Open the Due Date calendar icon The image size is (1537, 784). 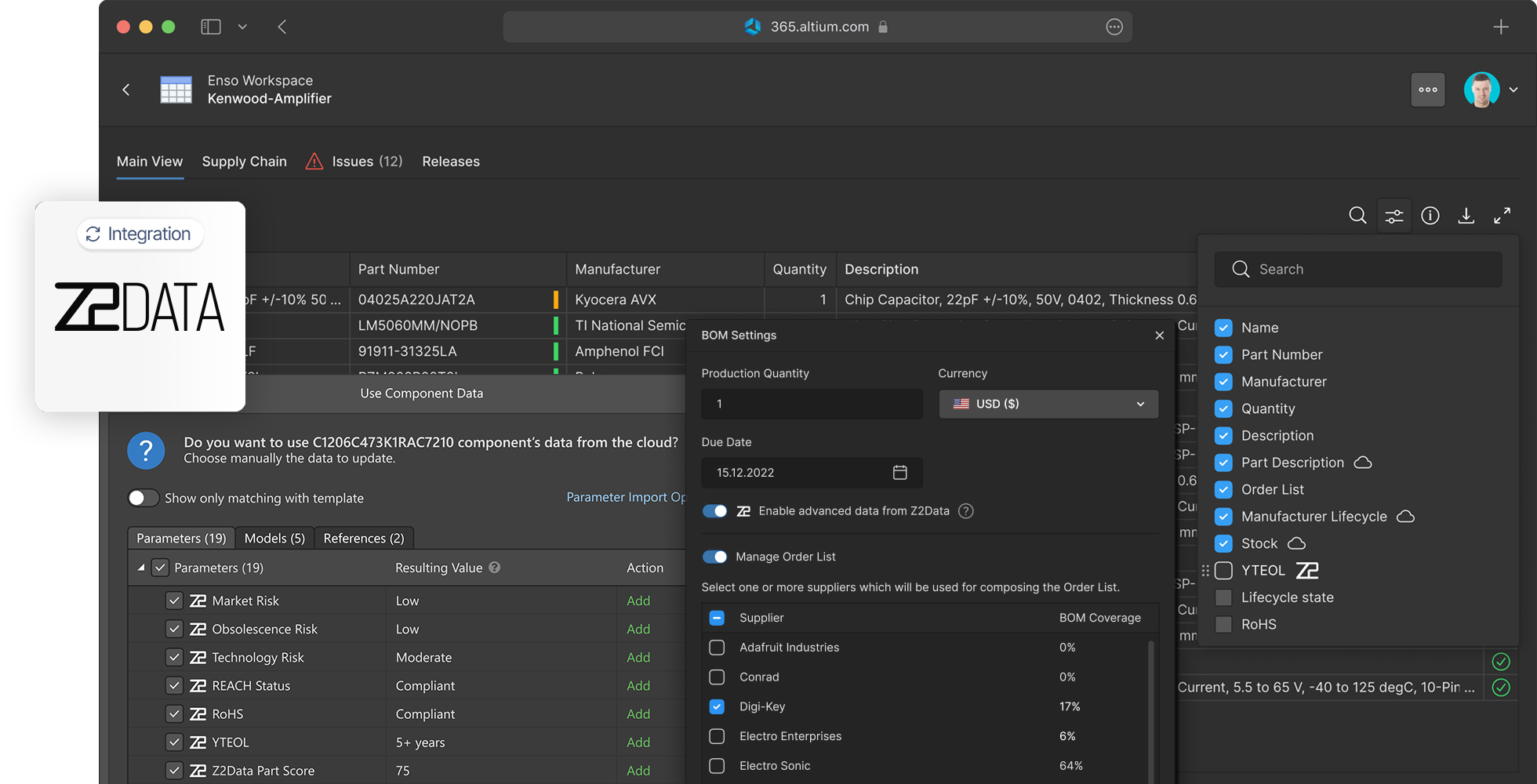[900, 472]
